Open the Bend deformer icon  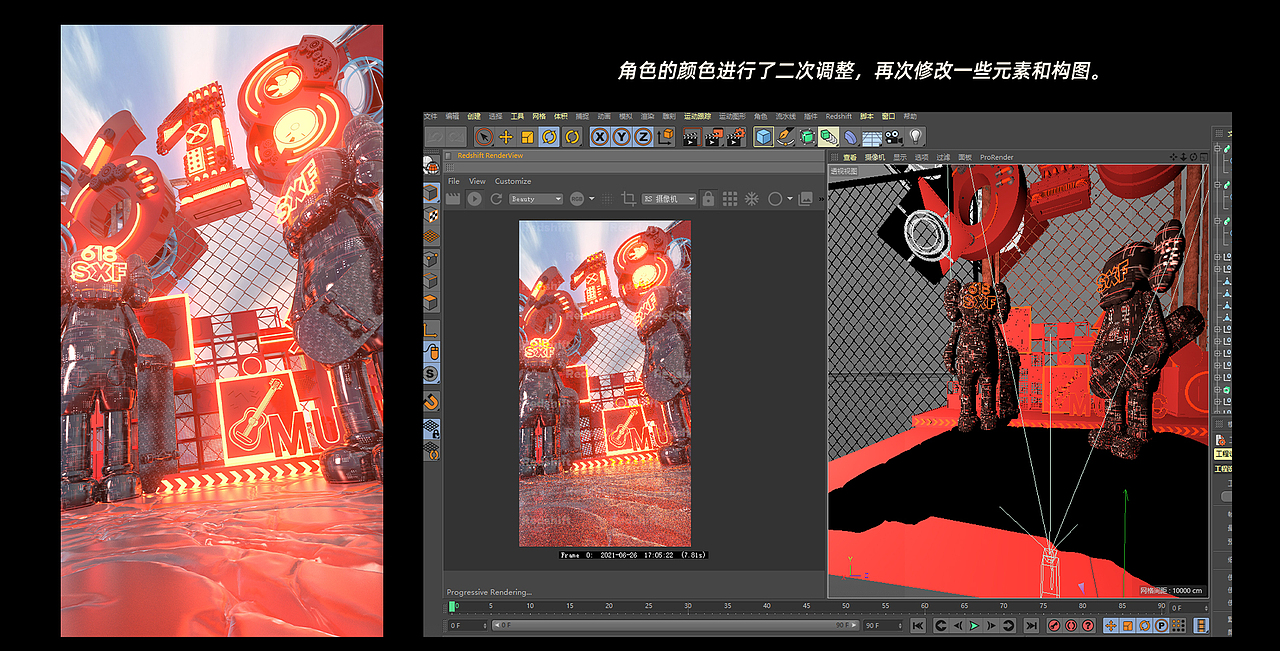[850, 137]
